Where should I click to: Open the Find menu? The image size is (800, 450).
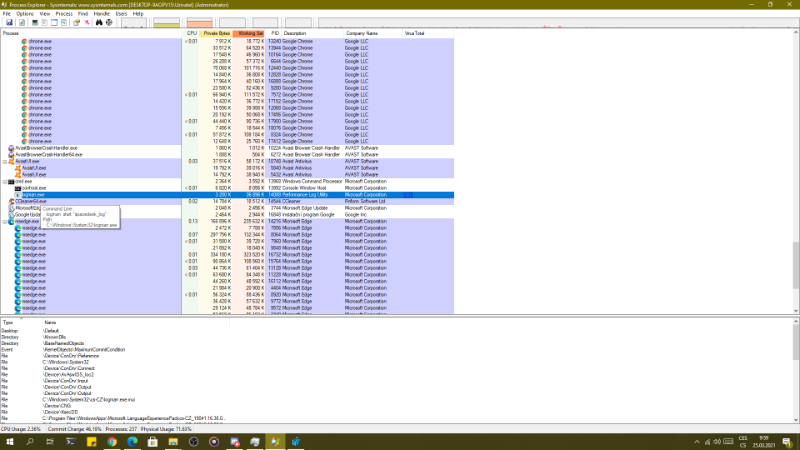(83, 14)
